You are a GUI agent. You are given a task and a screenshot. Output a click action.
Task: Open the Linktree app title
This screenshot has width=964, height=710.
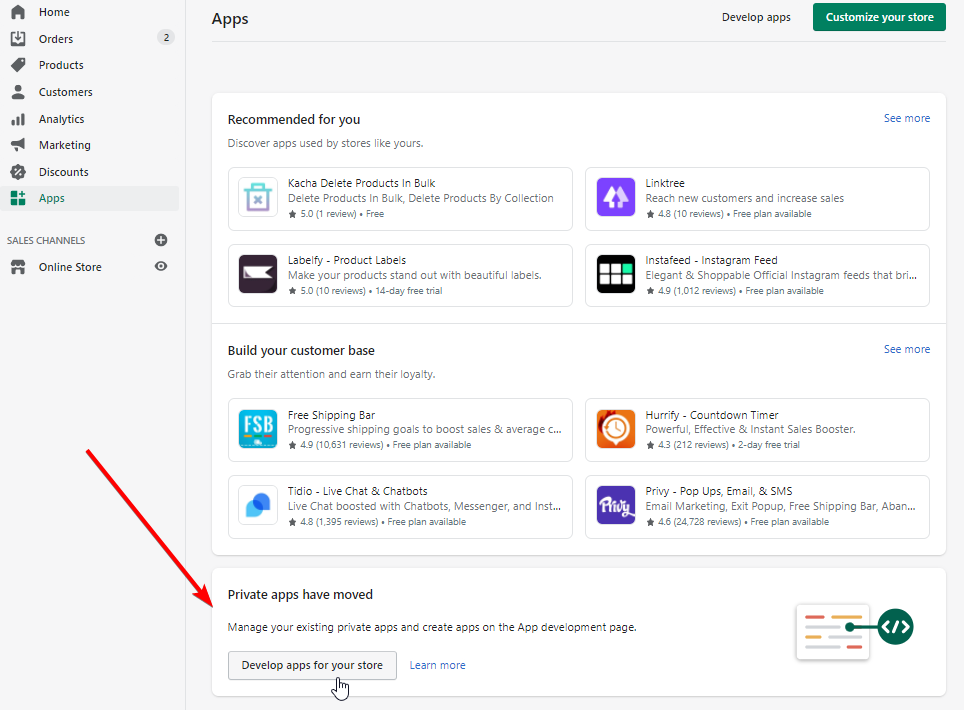tap(665, 183)
